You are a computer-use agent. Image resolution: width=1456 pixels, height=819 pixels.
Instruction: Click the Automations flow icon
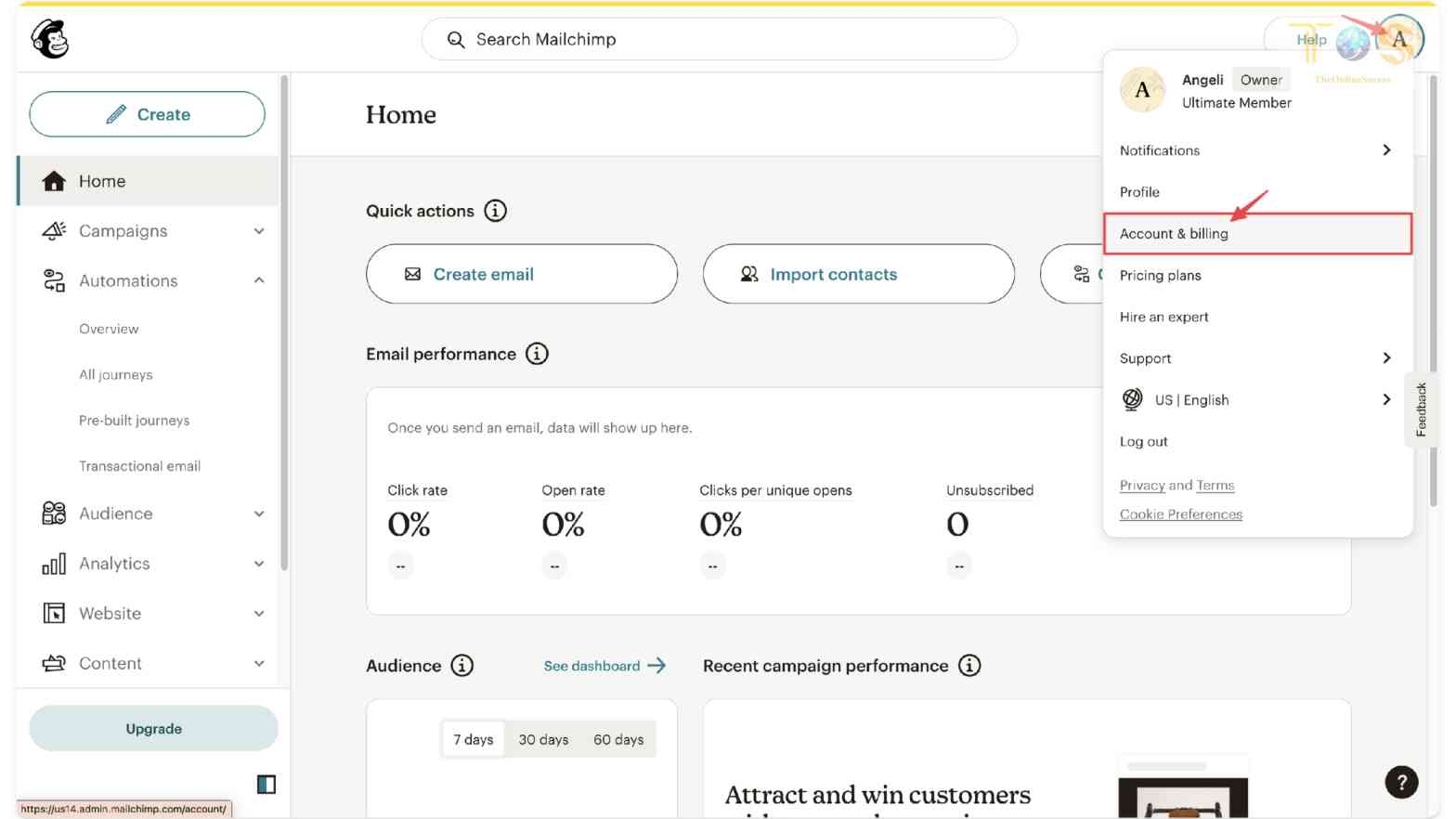pos(54,280)
